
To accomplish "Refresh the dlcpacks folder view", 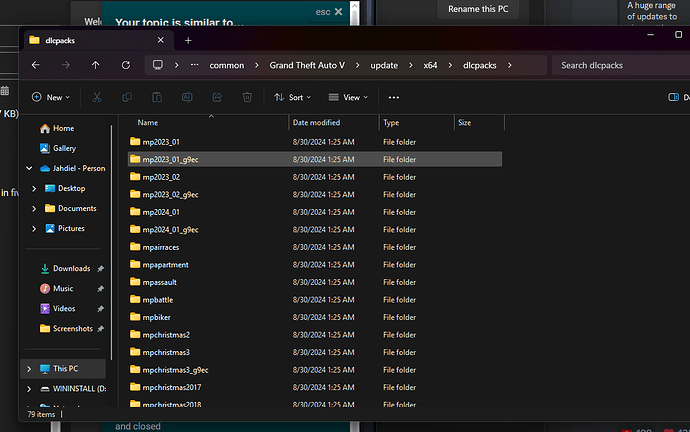I will pos(126,65).
